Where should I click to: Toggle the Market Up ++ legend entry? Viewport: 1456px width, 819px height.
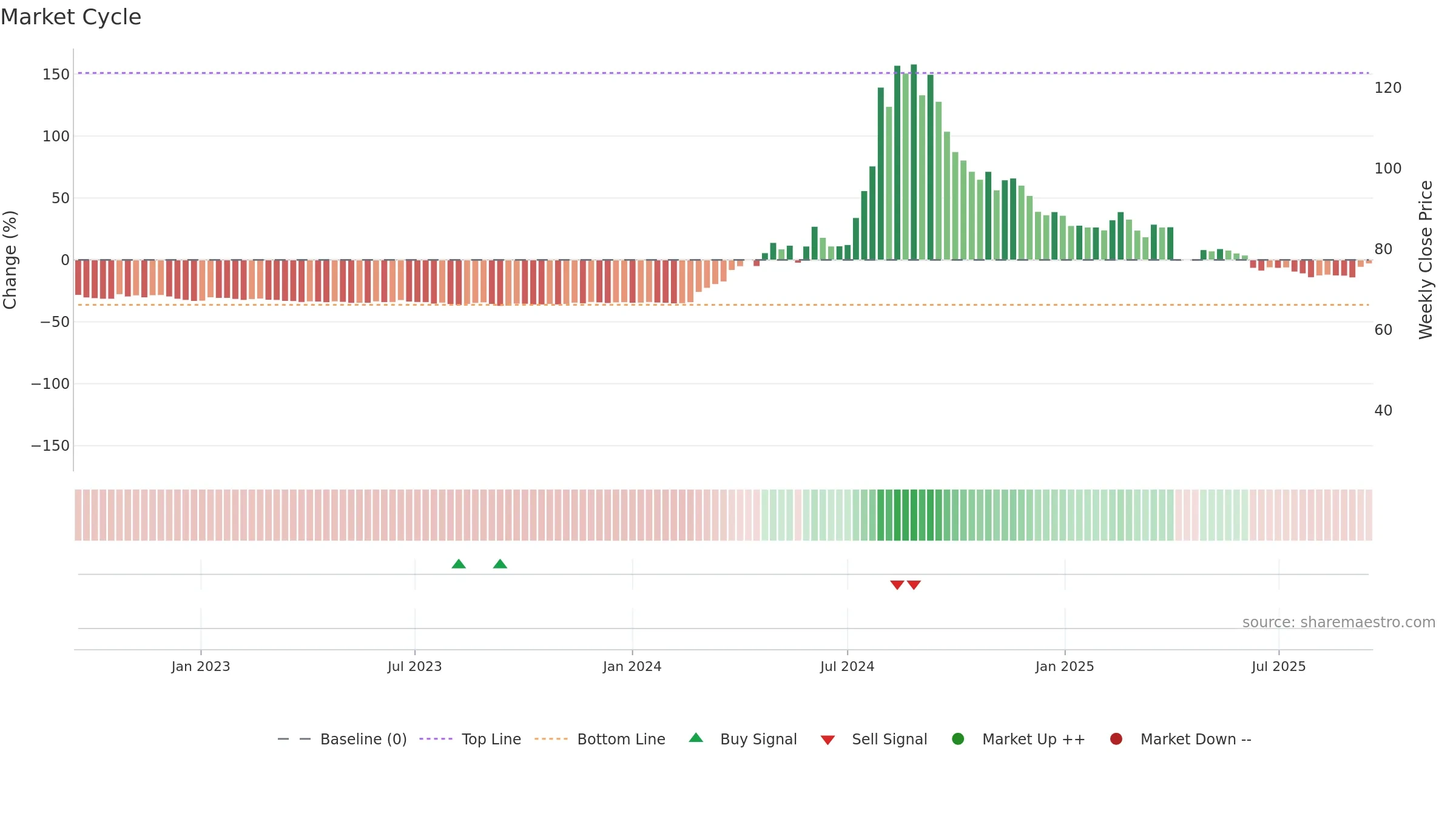point(1019,739)
